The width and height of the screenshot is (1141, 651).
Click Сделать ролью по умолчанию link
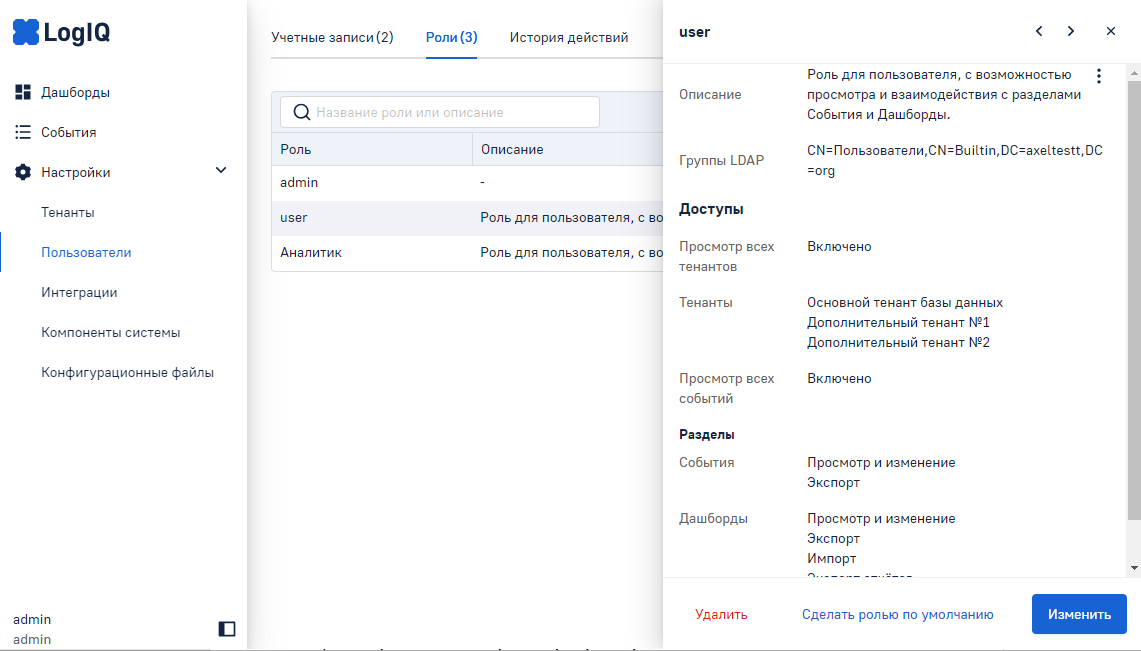tap(897, 614)
